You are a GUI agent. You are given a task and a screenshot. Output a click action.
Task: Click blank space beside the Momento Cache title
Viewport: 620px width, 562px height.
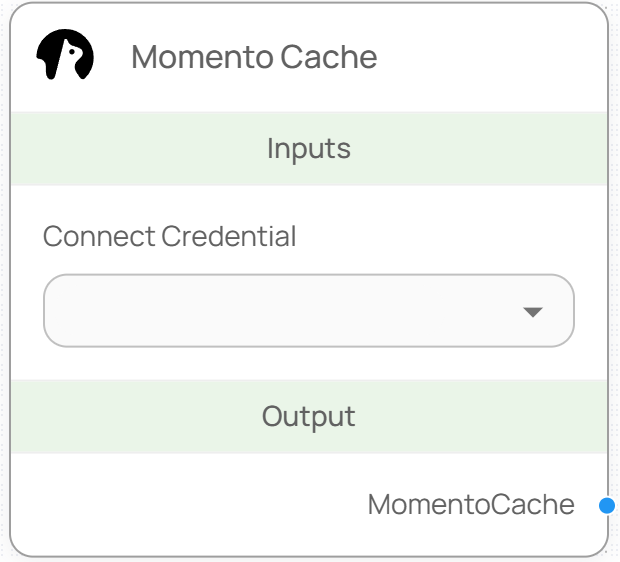[490, 57]
